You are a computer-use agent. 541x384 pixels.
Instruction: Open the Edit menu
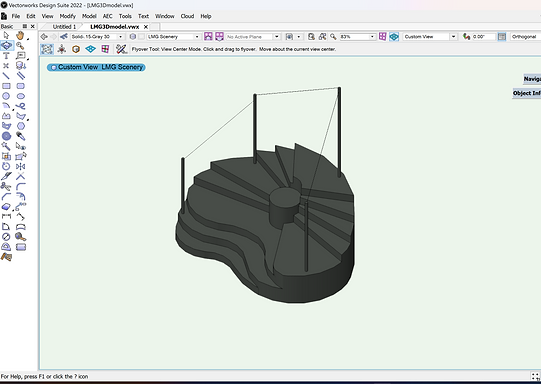click(31, 16)
